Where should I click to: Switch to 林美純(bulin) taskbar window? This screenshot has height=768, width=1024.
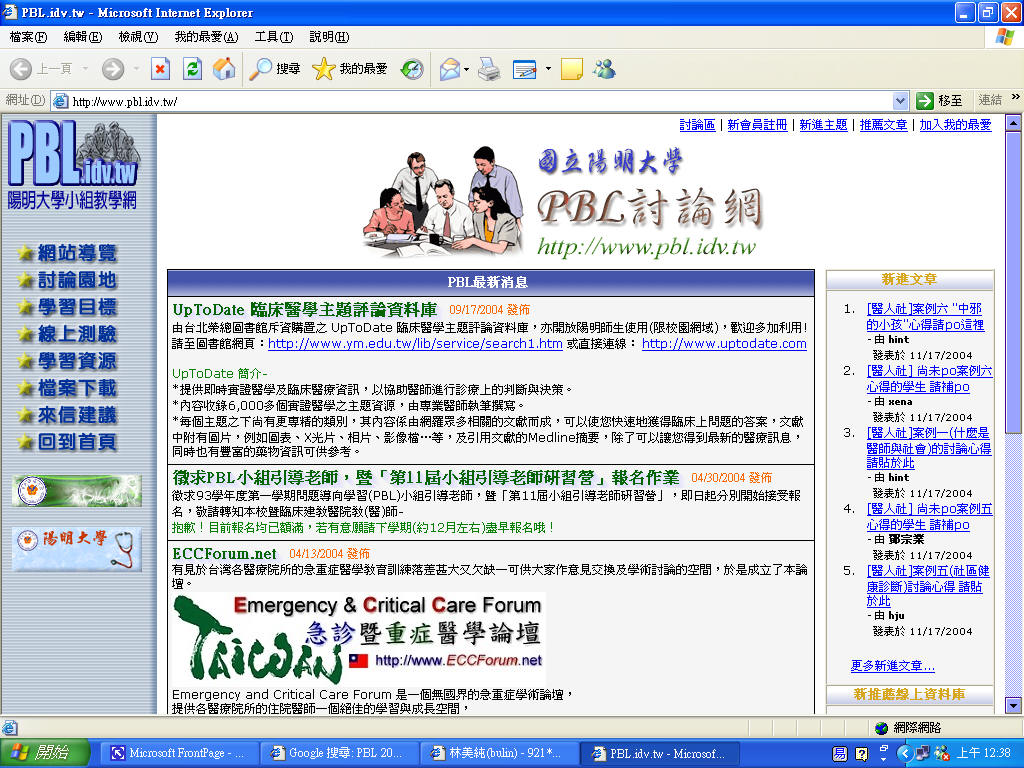498,753
